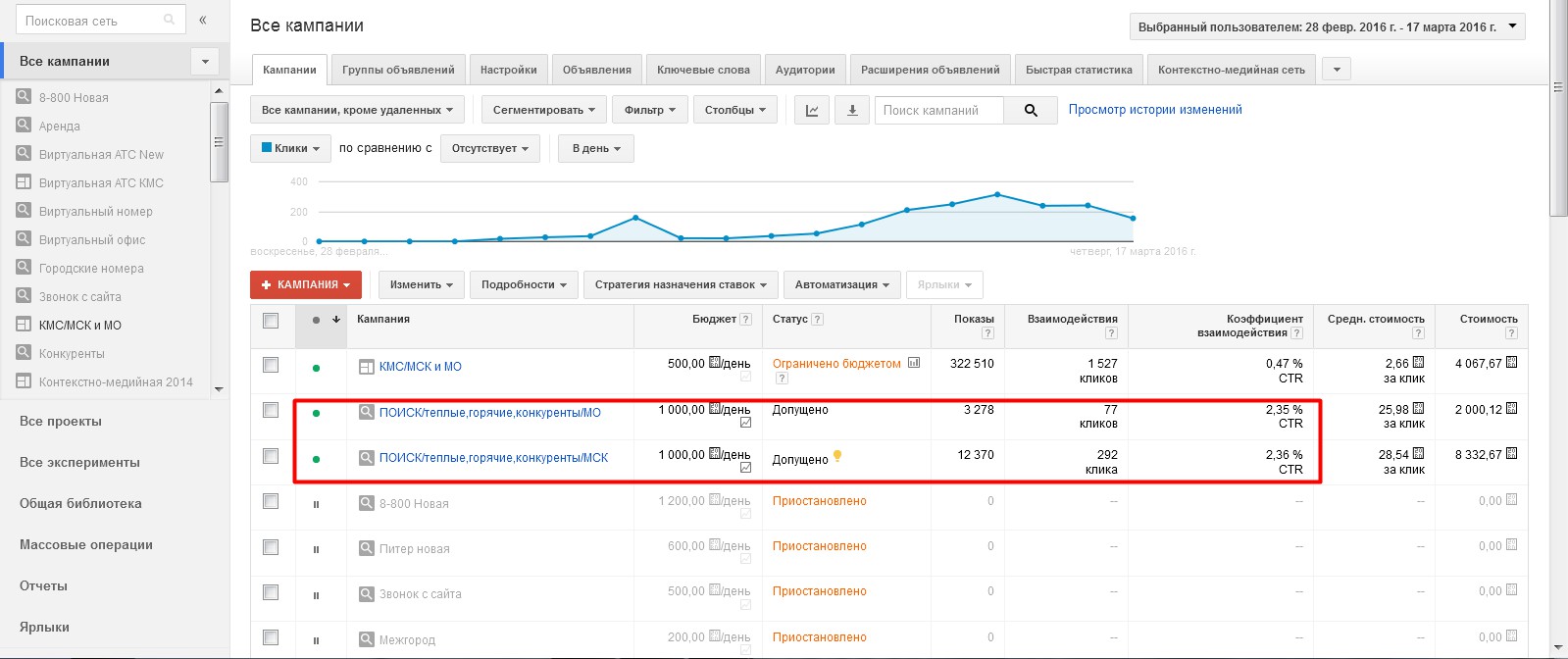1568x659 pixels.
Task: Check the box for КМС/МСК и МО campaign
Action: pyautogui.click(x=271, y=365)
